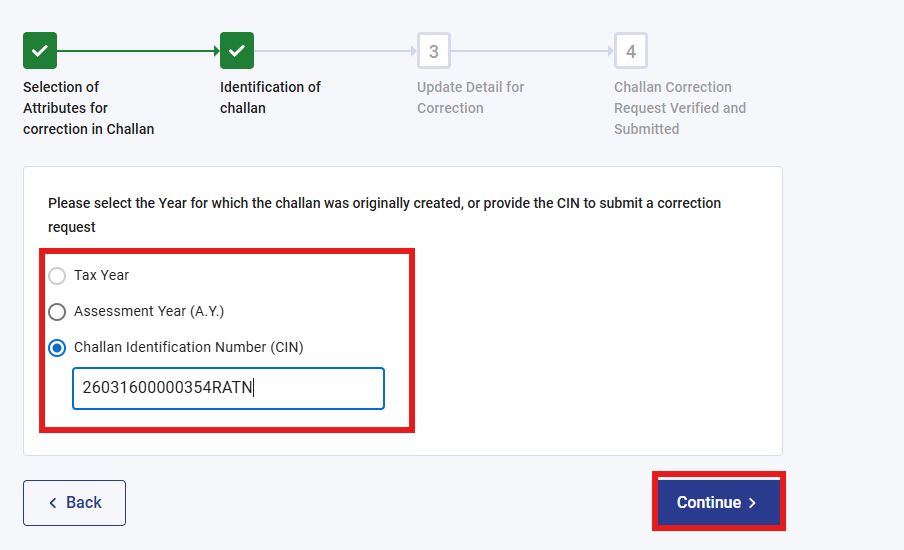Select the Tax Year radio button

point(58,276)
